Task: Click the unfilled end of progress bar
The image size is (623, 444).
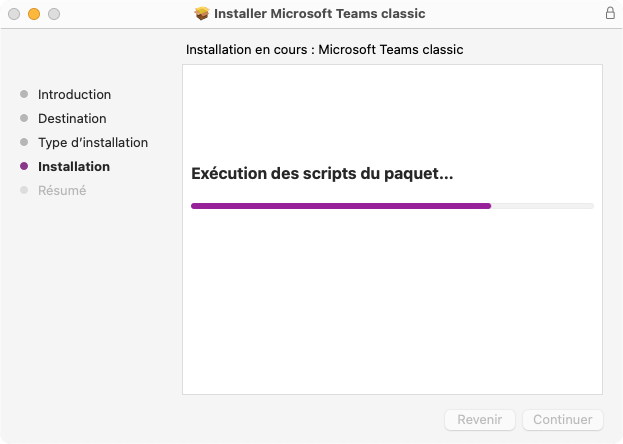Action: 542,206
